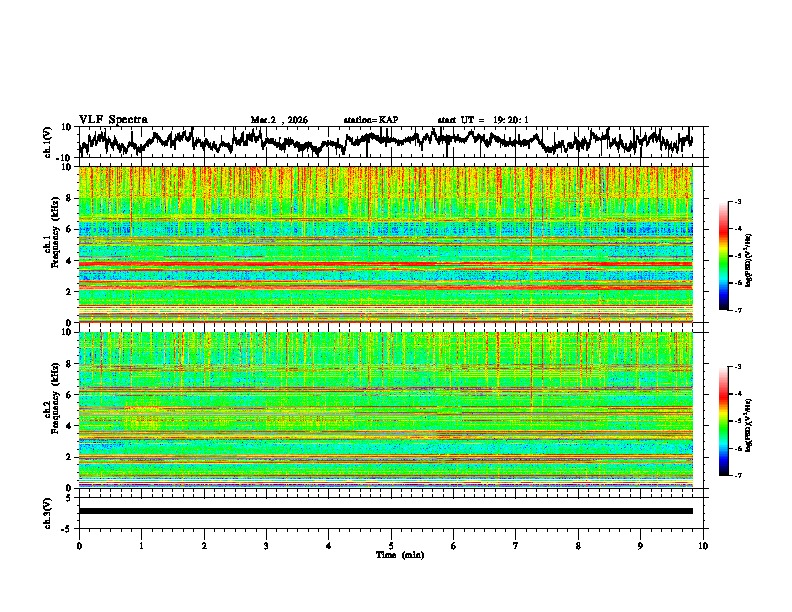Click the "5" tick on Time axis
The image size is (792, 612).
[x=391, y=546]
